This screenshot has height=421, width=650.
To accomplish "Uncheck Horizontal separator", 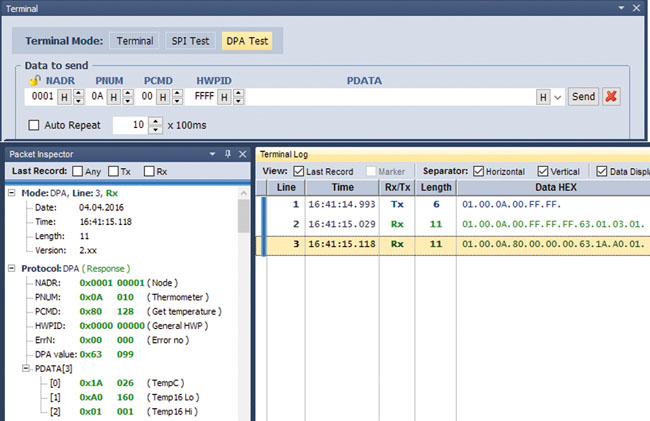I will point(478,171).
